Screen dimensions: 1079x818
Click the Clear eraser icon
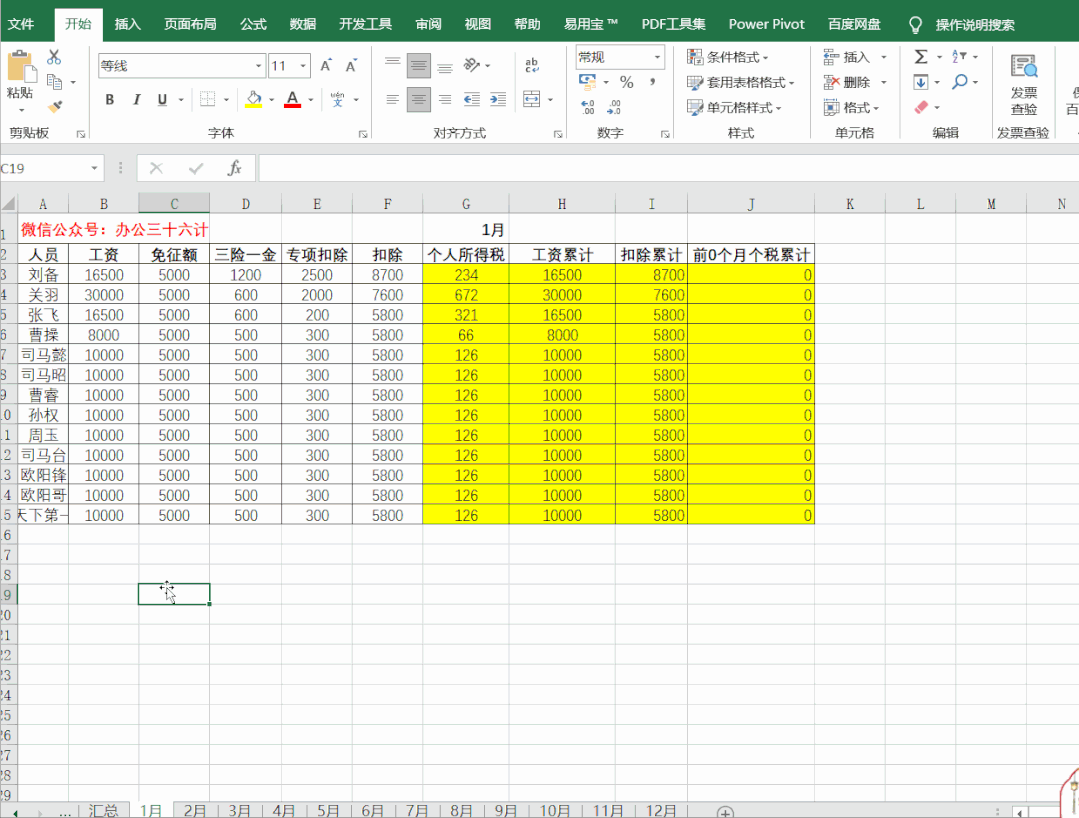click(921, 107)
